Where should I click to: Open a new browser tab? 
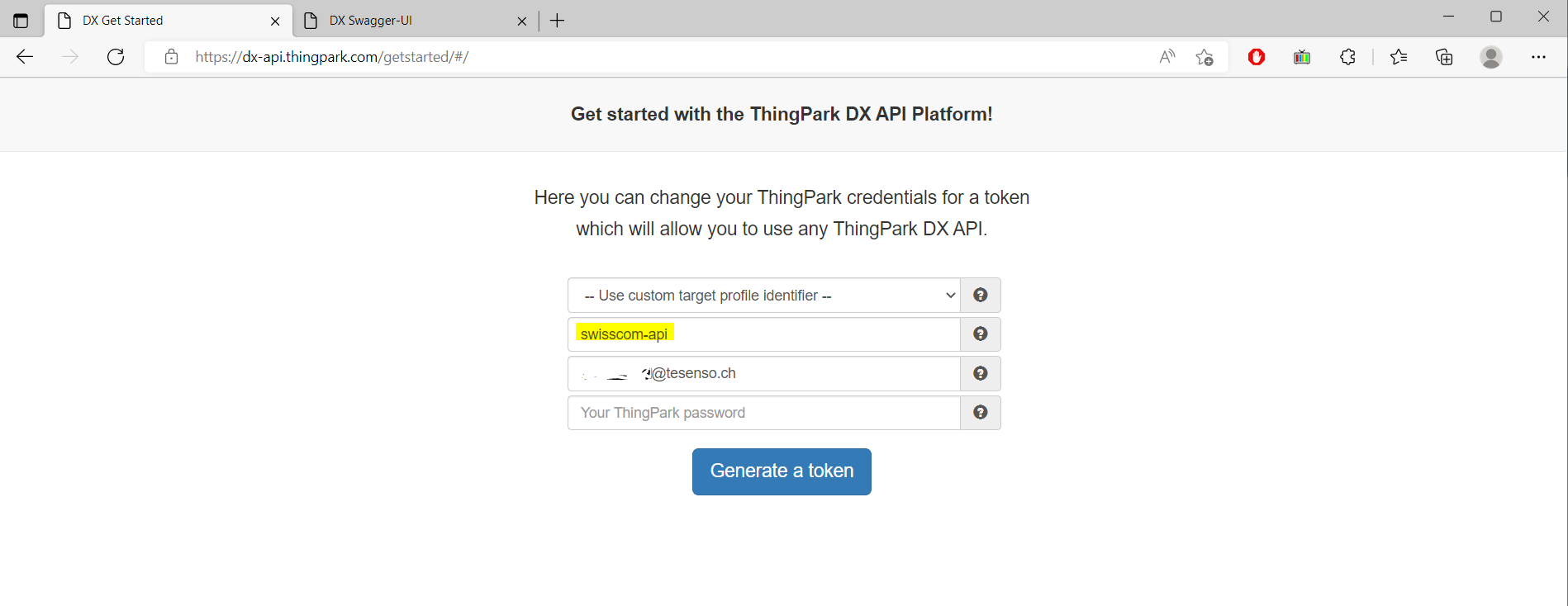click(558, 21)
